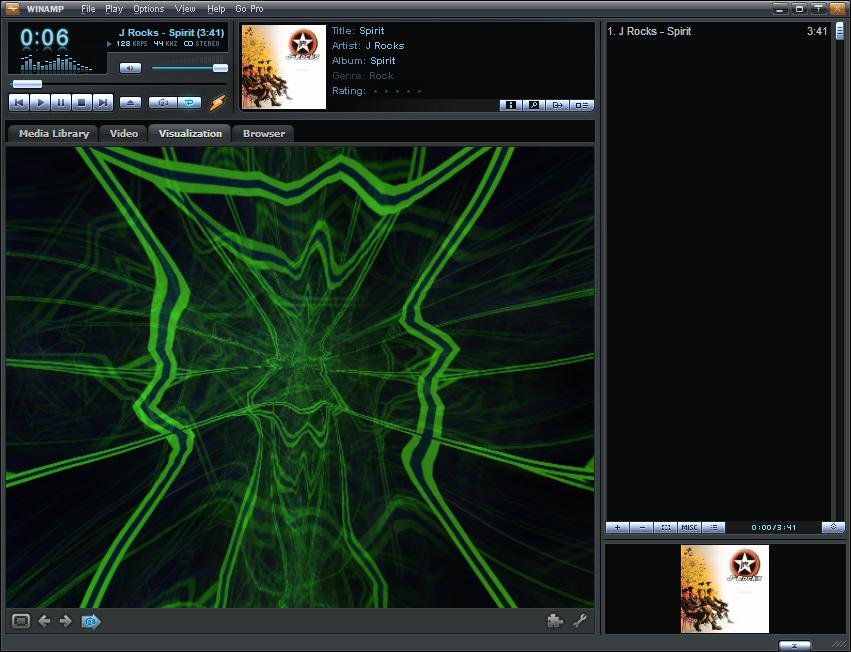Open the Options menu
851x652 pixels.
click(148, 9)
